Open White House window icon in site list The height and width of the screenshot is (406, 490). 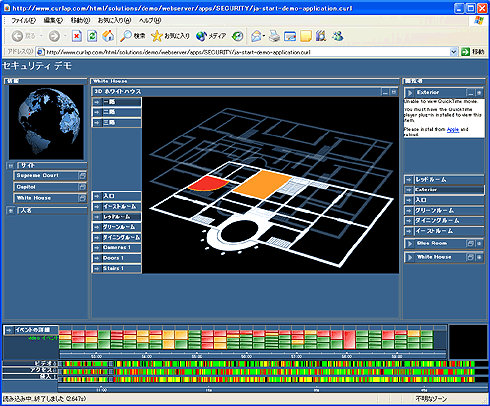82,198
